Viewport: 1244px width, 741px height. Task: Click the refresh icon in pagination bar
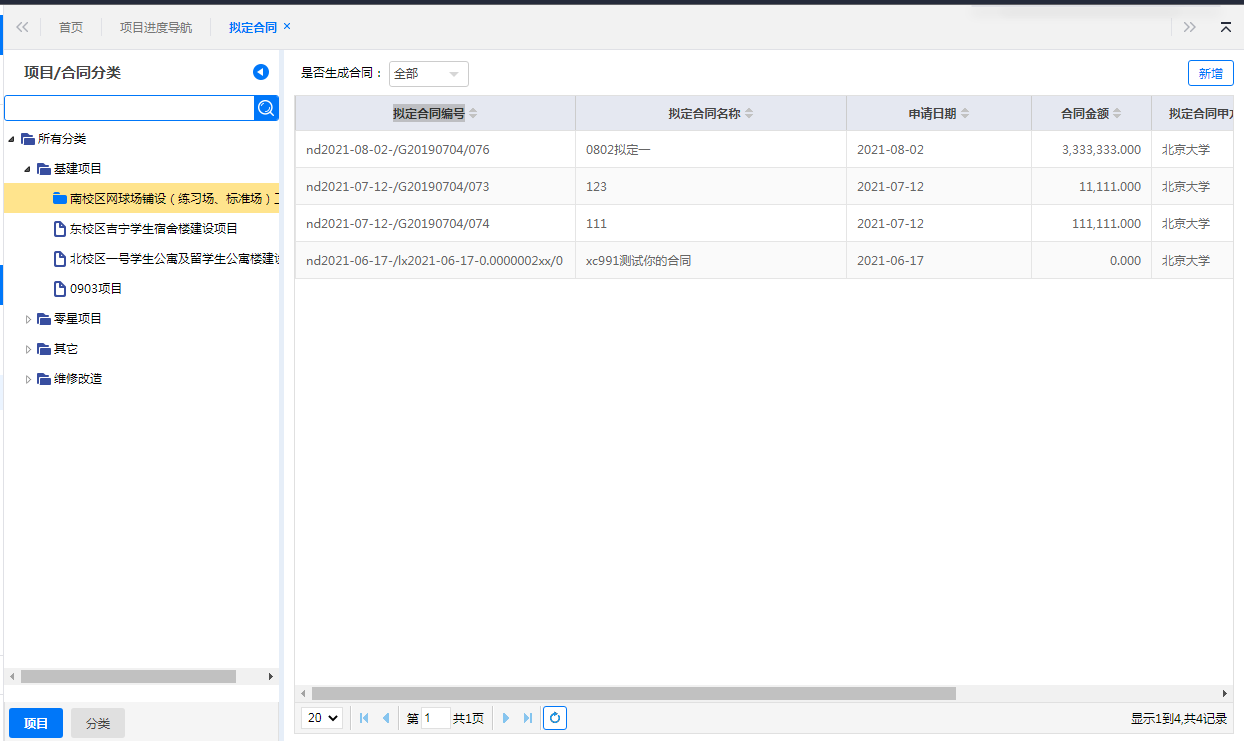pos(555,718)
